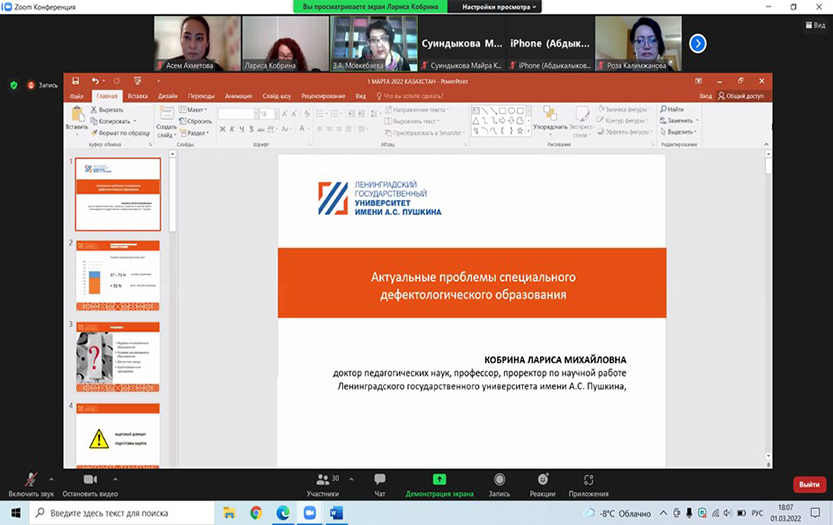Expand audio options arrow next to microphone
This screenshot has height=525, width=833.
click(51, 478)
